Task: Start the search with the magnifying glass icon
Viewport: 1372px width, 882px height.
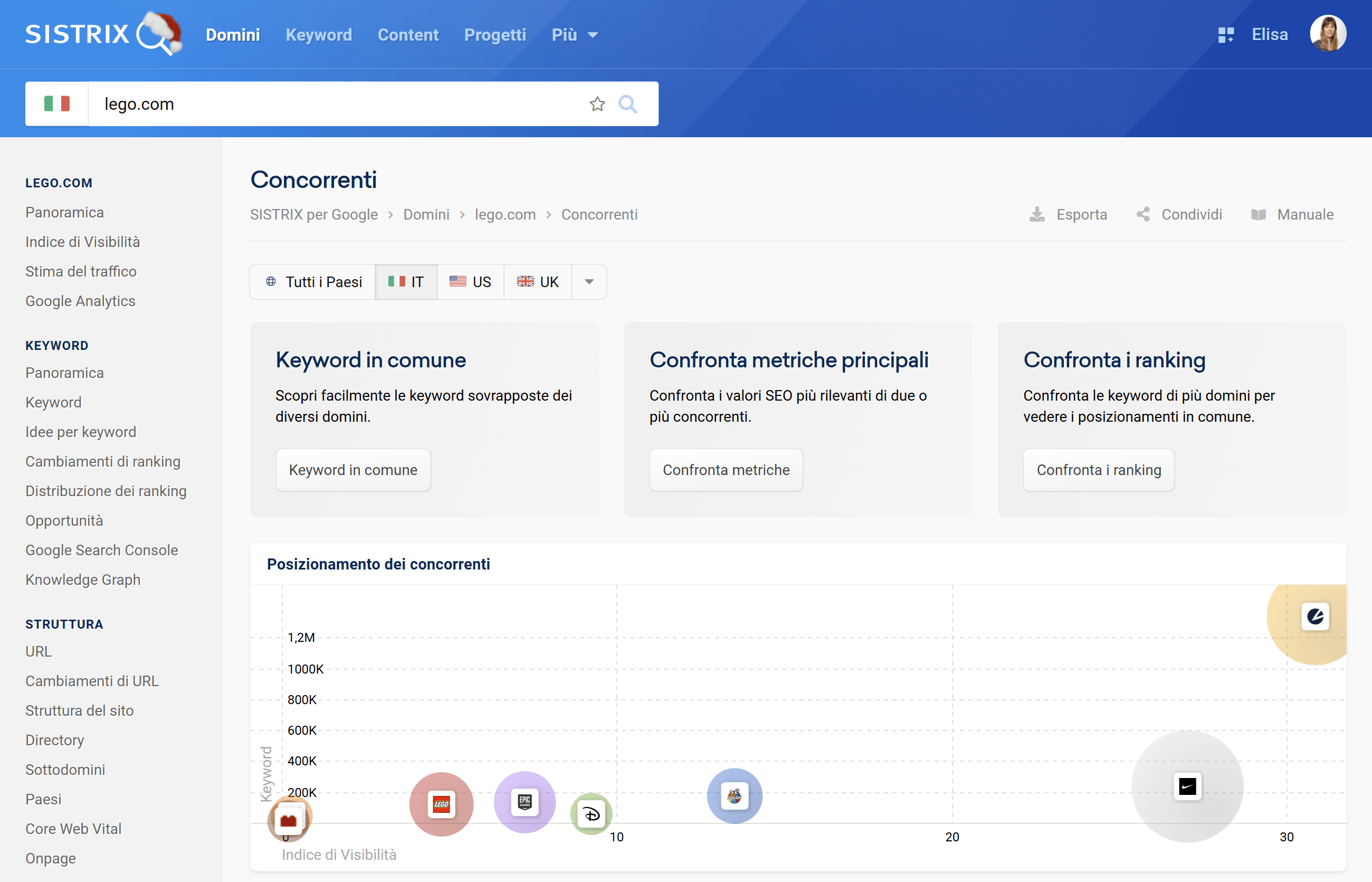Action: [628, 103]
